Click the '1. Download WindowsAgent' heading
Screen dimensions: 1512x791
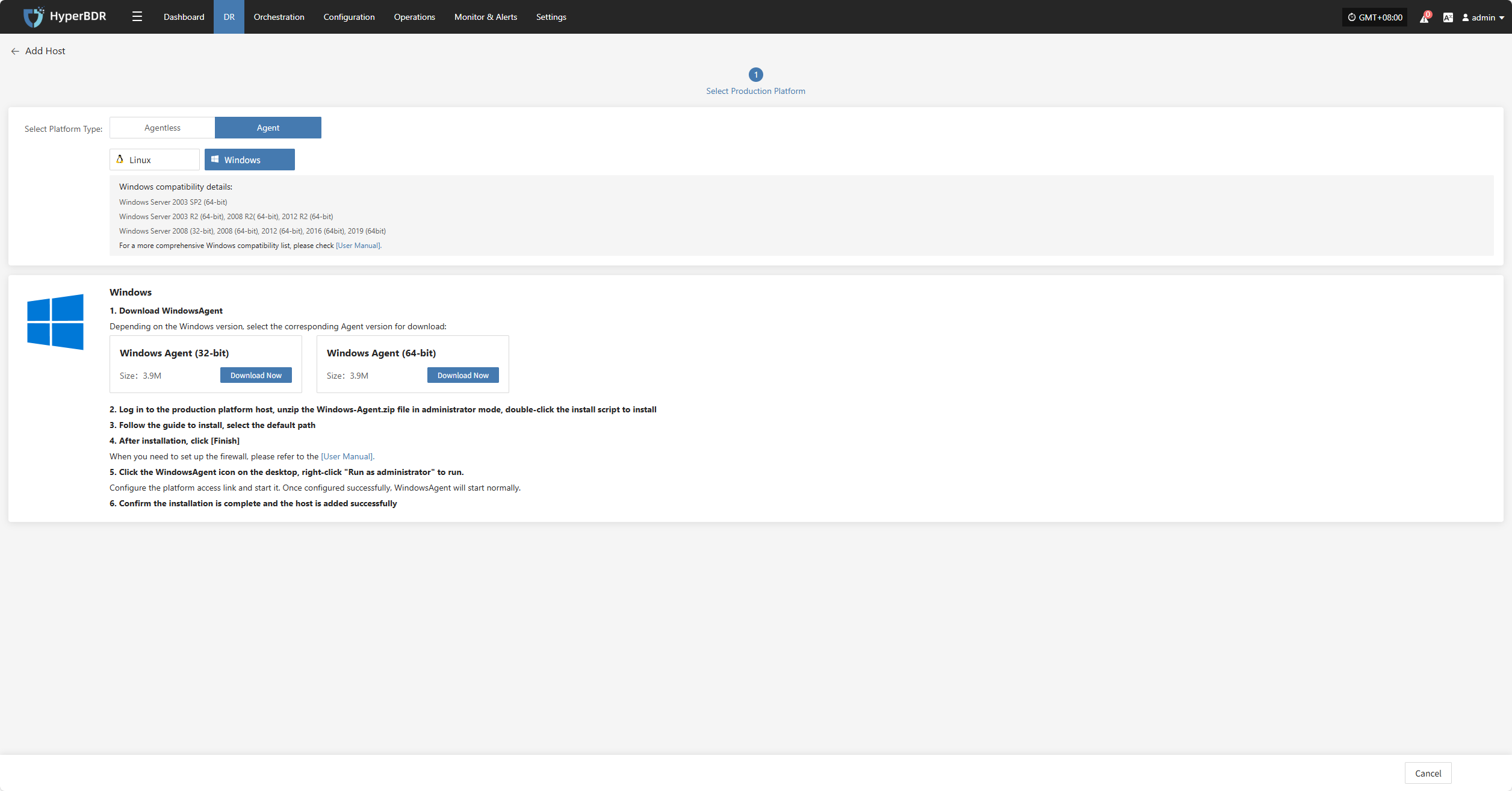coord(166,311)
